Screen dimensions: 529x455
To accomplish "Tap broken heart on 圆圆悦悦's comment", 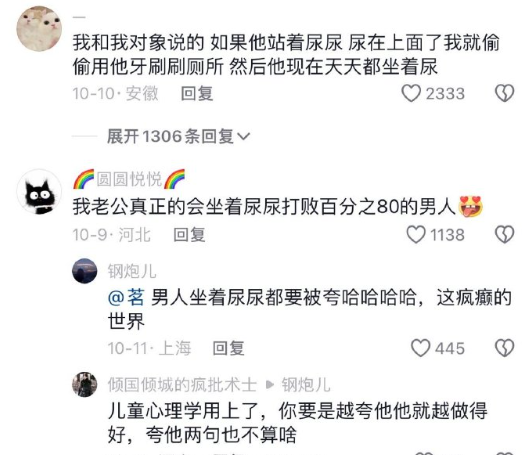I will 504,234.
